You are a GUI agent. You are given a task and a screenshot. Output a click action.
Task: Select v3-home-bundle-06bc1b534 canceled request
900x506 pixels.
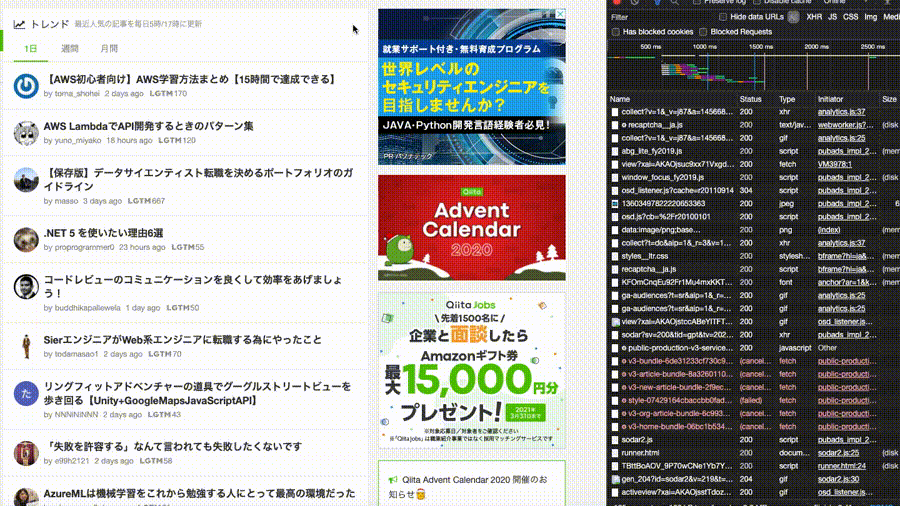tap(754, 427)
